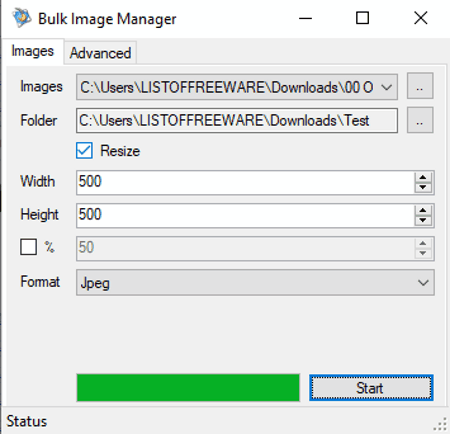
Task: Open the Format dropdown showing Jpeg
Action: [255, 283]
